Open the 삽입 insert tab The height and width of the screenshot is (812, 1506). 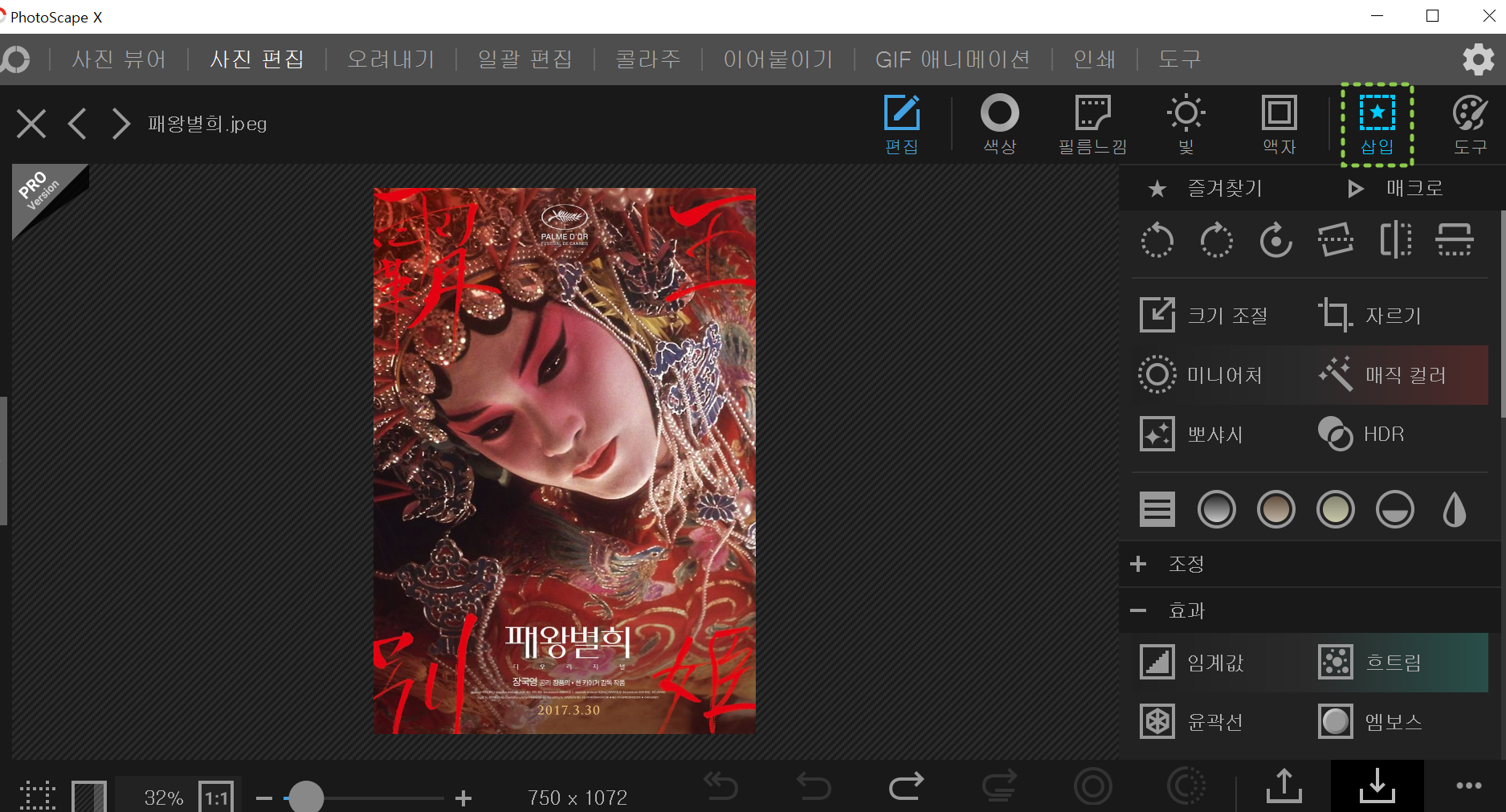(1377, 124)
